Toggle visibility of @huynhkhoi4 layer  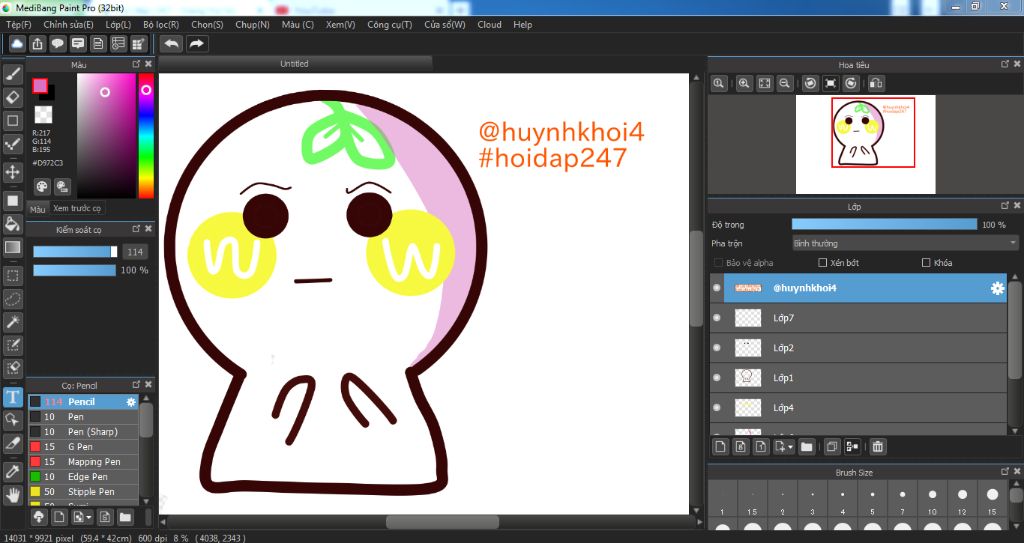coord(717,288)
